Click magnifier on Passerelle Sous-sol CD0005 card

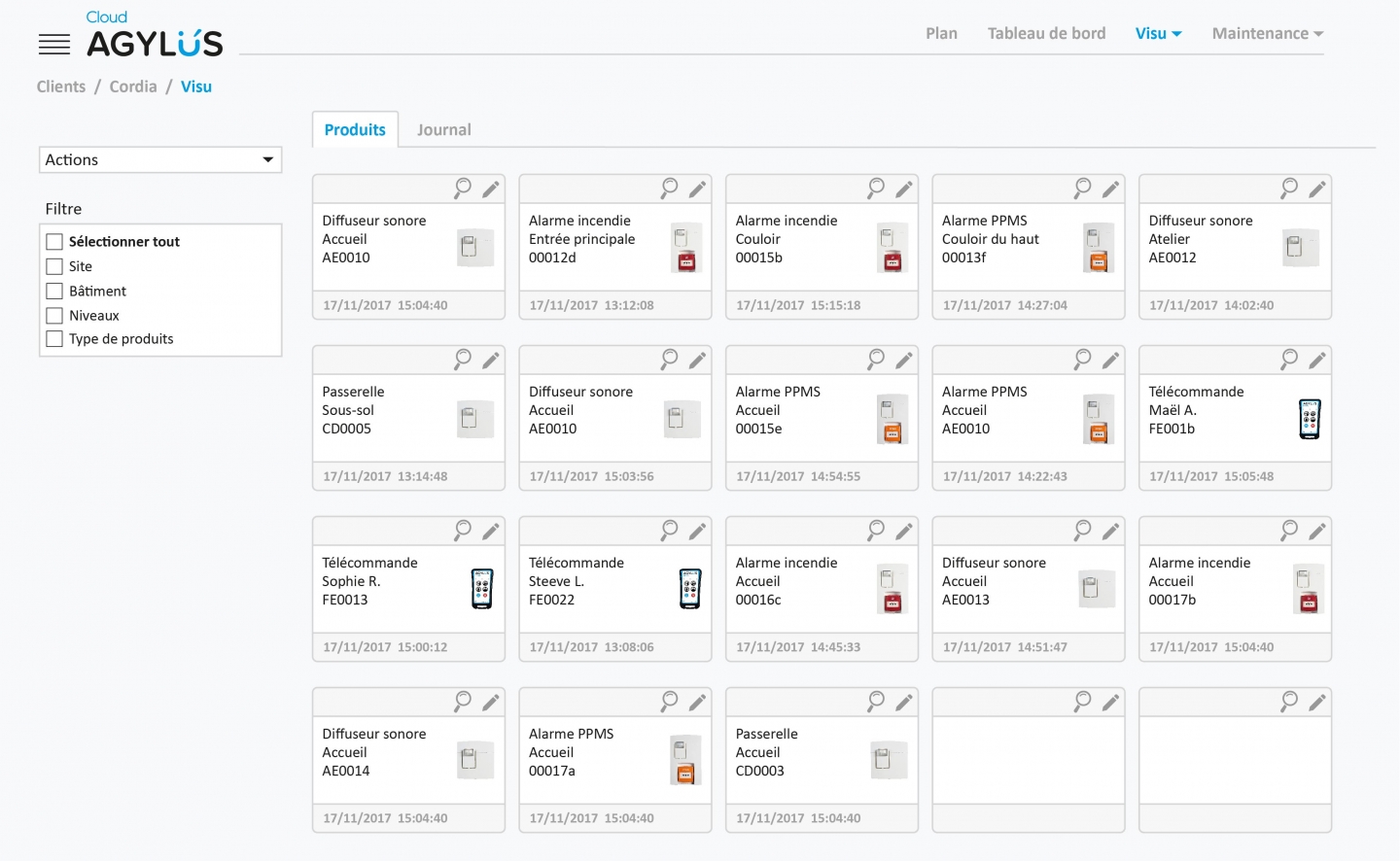(463, 359)
